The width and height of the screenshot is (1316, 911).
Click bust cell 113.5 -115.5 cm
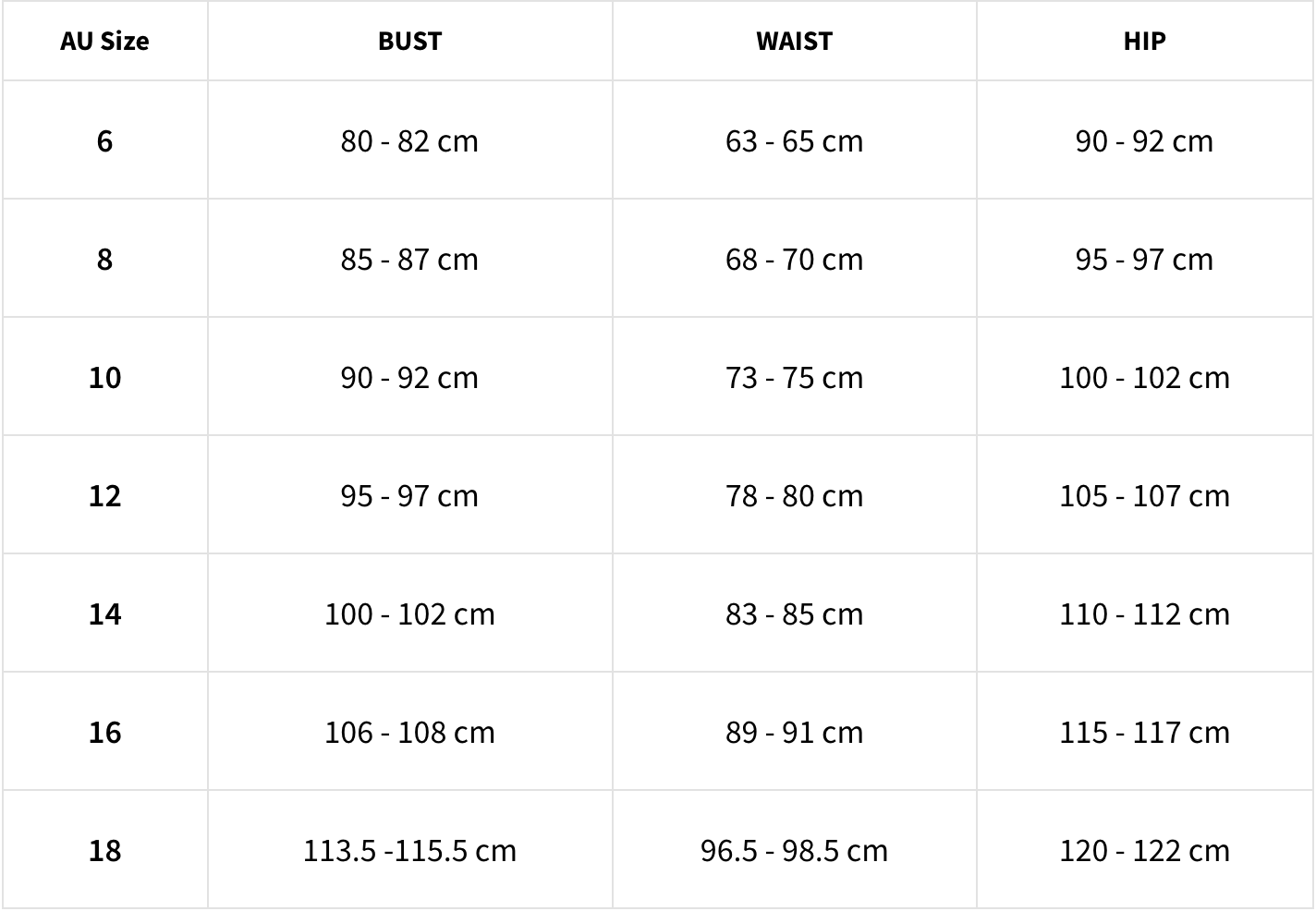pos(409,850)
